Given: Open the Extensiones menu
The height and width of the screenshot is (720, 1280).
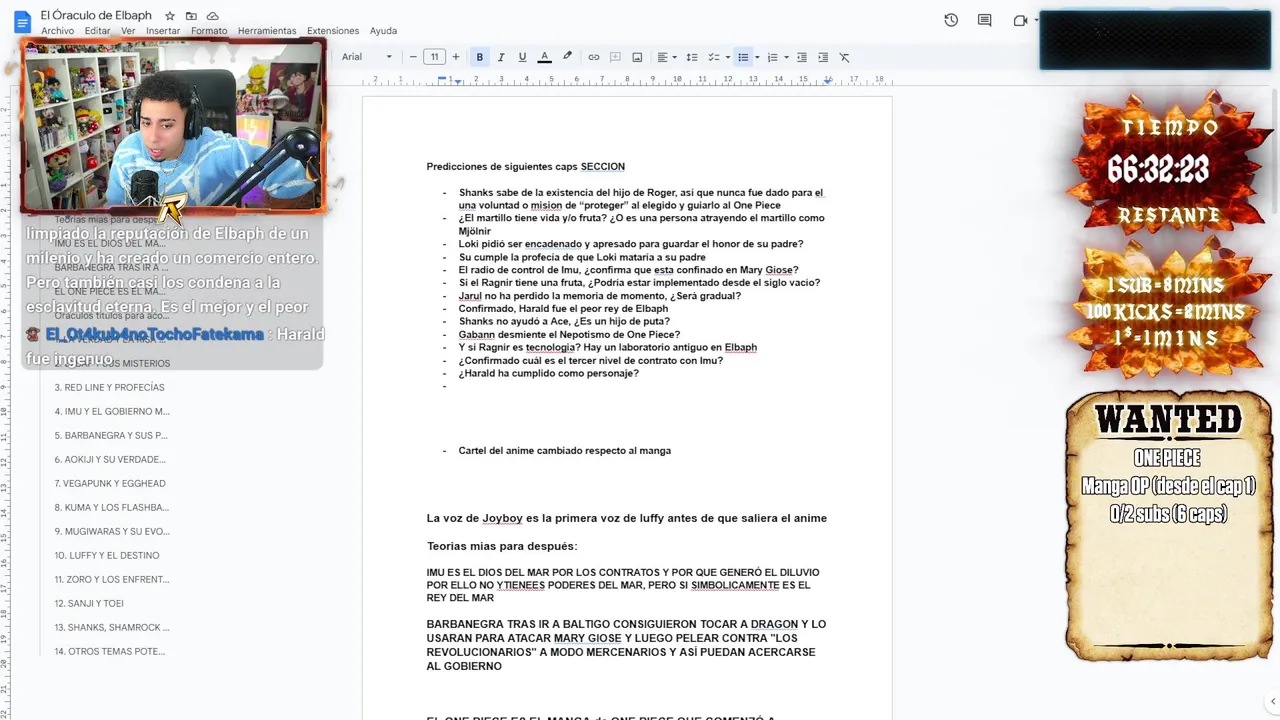Looking at the screenshot, I should coord(333,31).
